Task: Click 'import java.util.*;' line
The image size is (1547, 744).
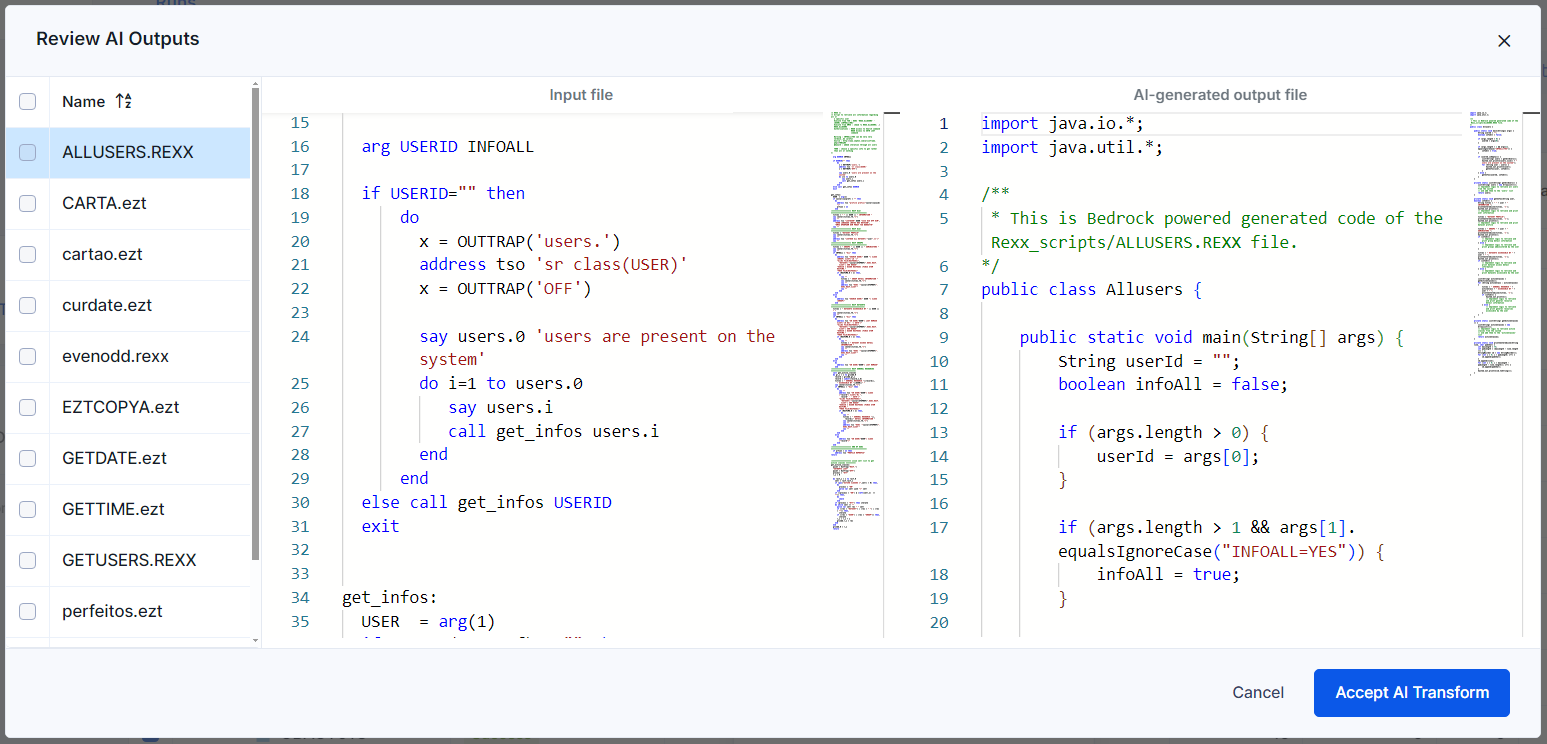Action: coord(1072,147)
